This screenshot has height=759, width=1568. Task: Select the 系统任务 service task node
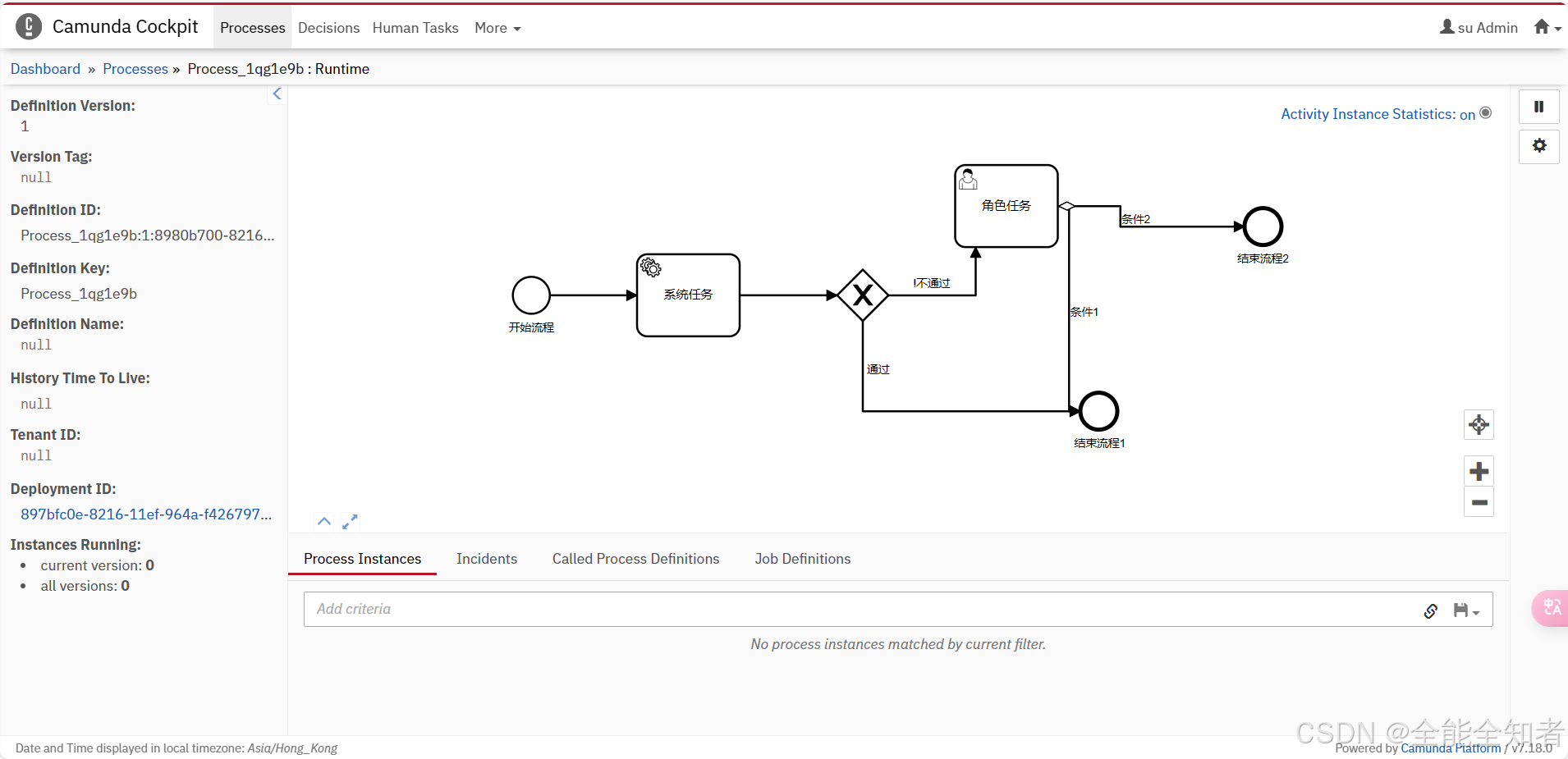688,295
